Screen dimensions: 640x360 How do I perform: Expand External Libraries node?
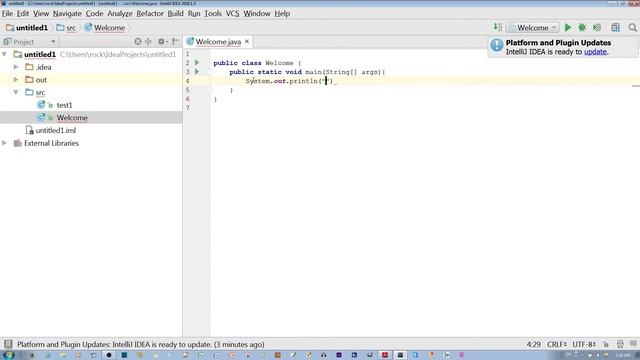click(4, 143)
